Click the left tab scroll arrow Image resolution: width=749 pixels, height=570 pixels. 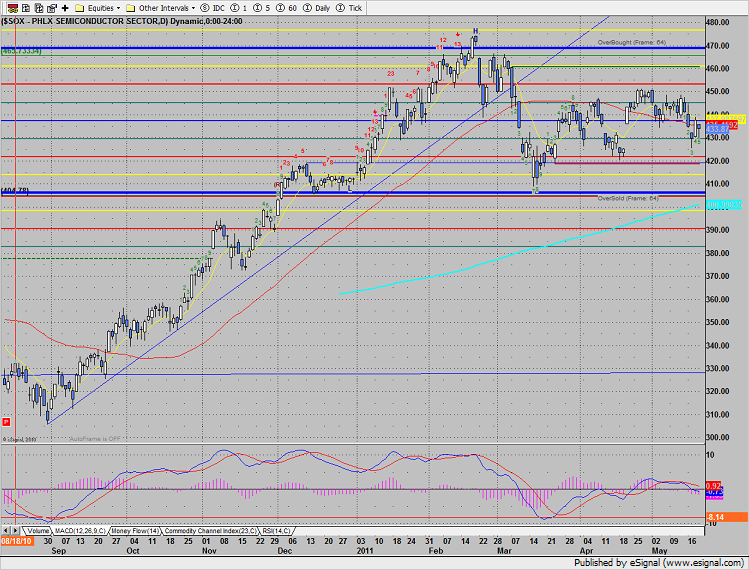click(x=6, y=530)
